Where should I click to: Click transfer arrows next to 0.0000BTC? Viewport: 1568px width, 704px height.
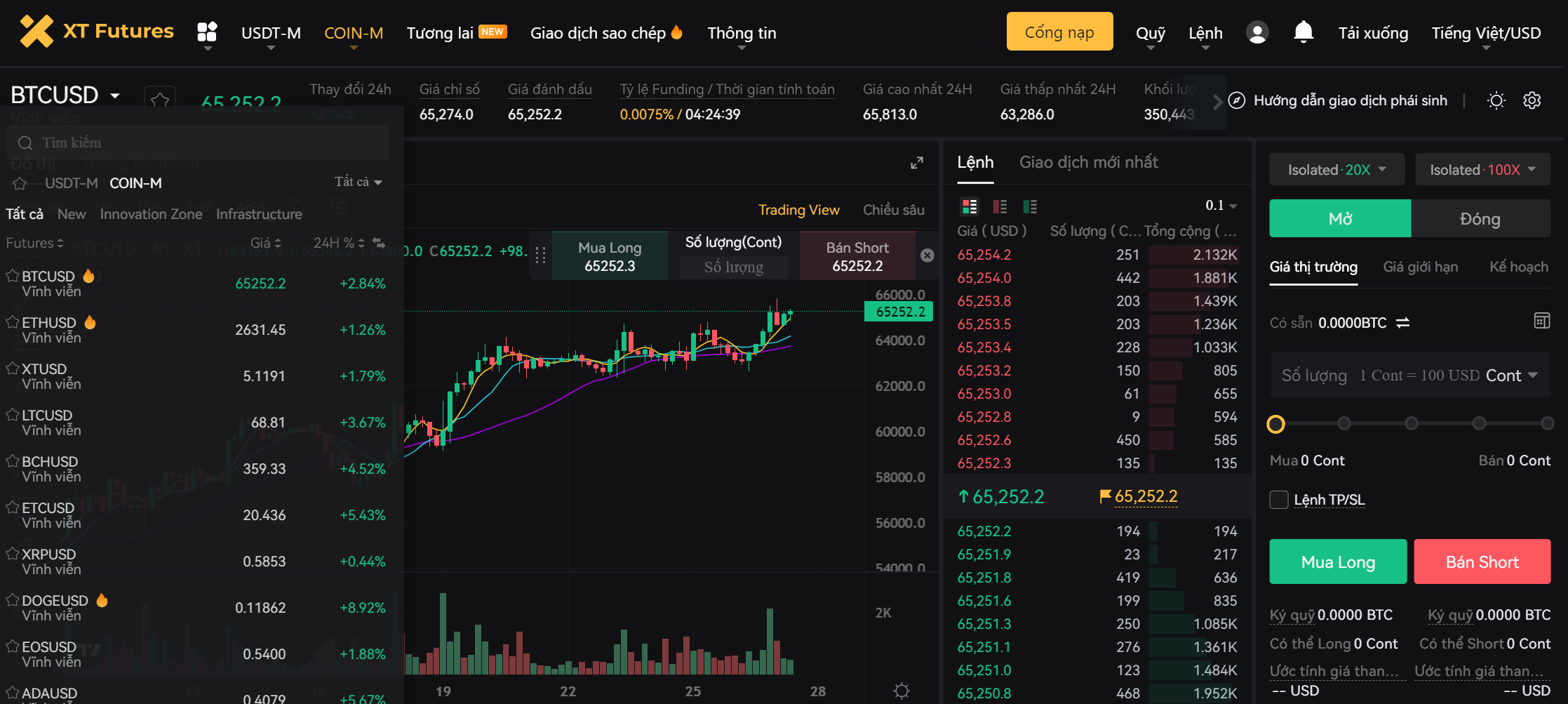[1402, 323]
